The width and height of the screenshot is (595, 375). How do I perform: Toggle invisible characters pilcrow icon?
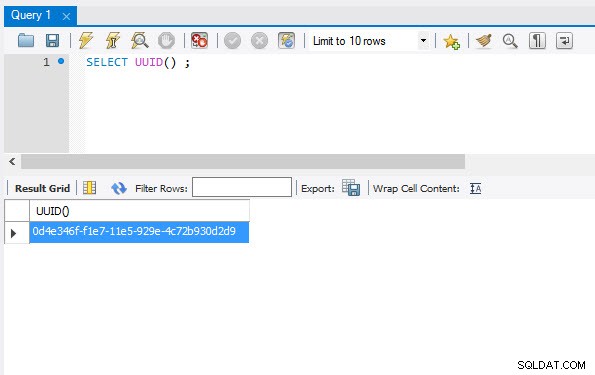[x=537, y=41]
